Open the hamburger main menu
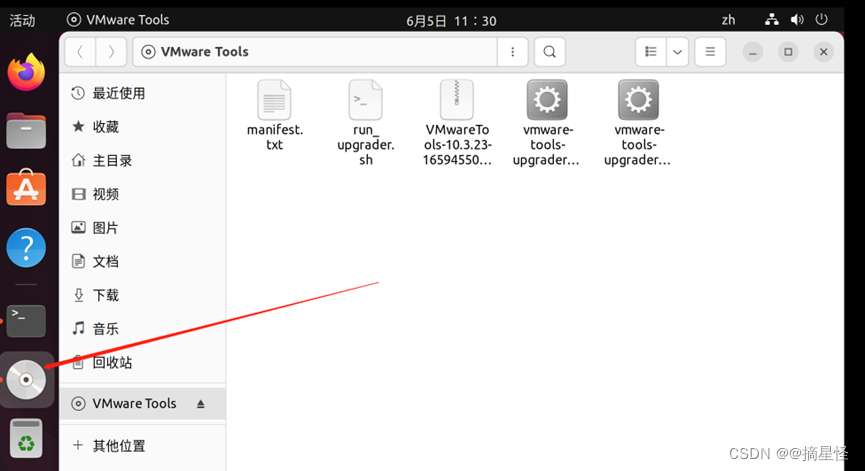The image size is (865, 471). click(x=710, y=52)
